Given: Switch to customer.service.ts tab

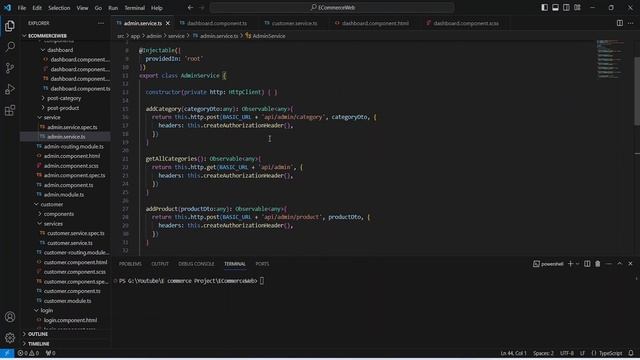Looking at the screenshot, I should pos(294,23).
